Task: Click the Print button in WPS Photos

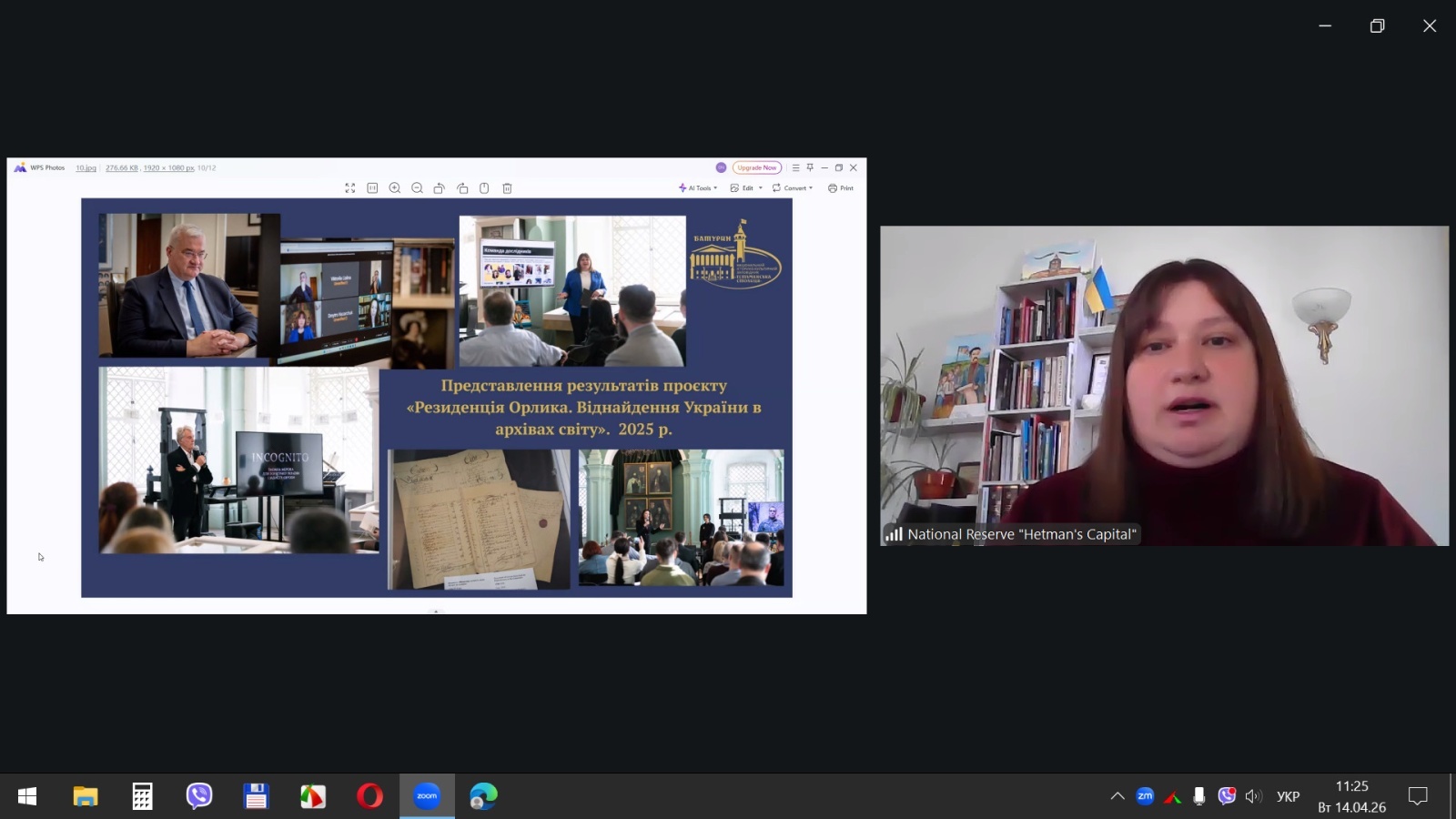Action: (841, 188)
